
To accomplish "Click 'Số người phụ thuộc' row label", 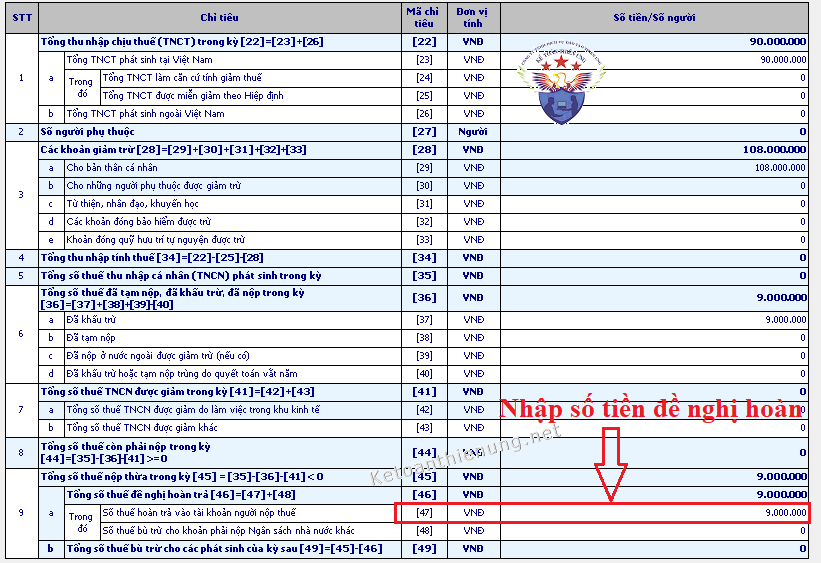I will pyautogui.click(x=87, y=132).
